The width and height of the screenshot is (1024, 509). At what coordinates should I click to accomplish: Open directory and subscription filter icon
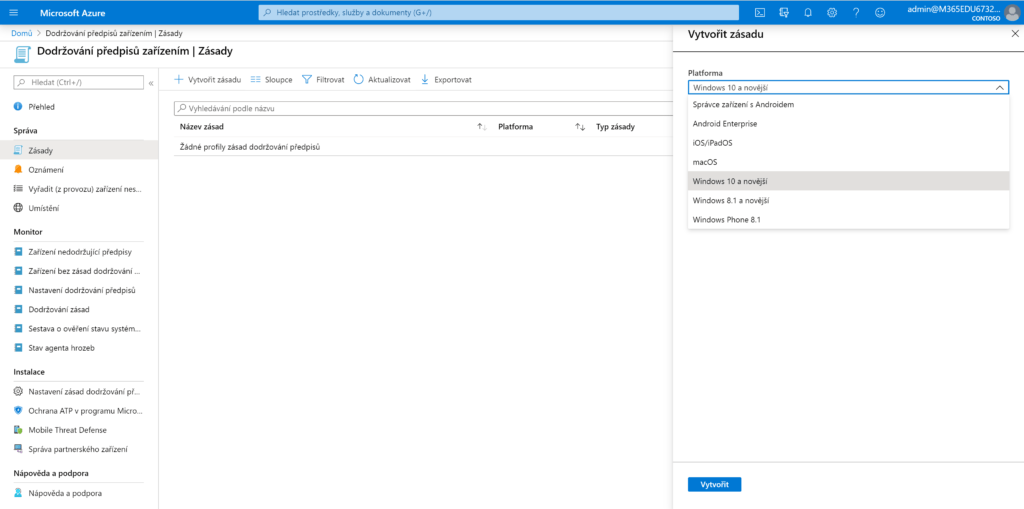784,12
